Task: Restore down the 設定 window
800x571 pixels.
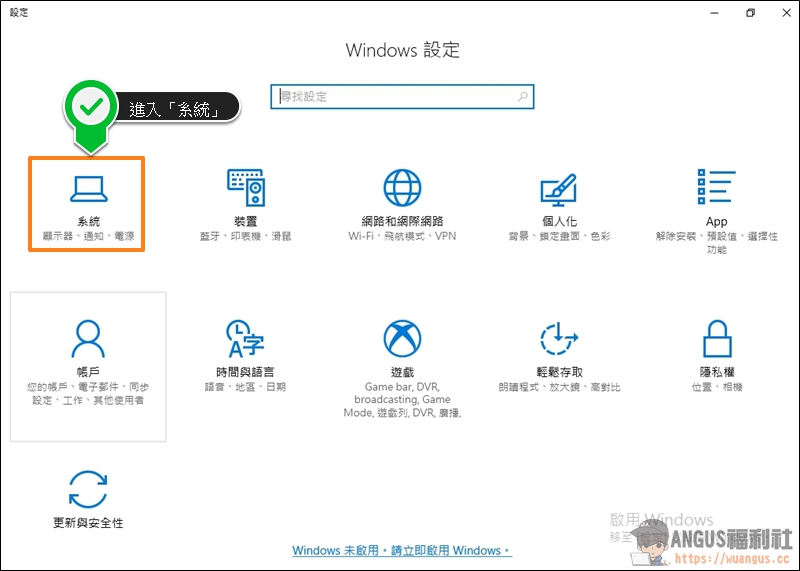Action: click(750, 13)
